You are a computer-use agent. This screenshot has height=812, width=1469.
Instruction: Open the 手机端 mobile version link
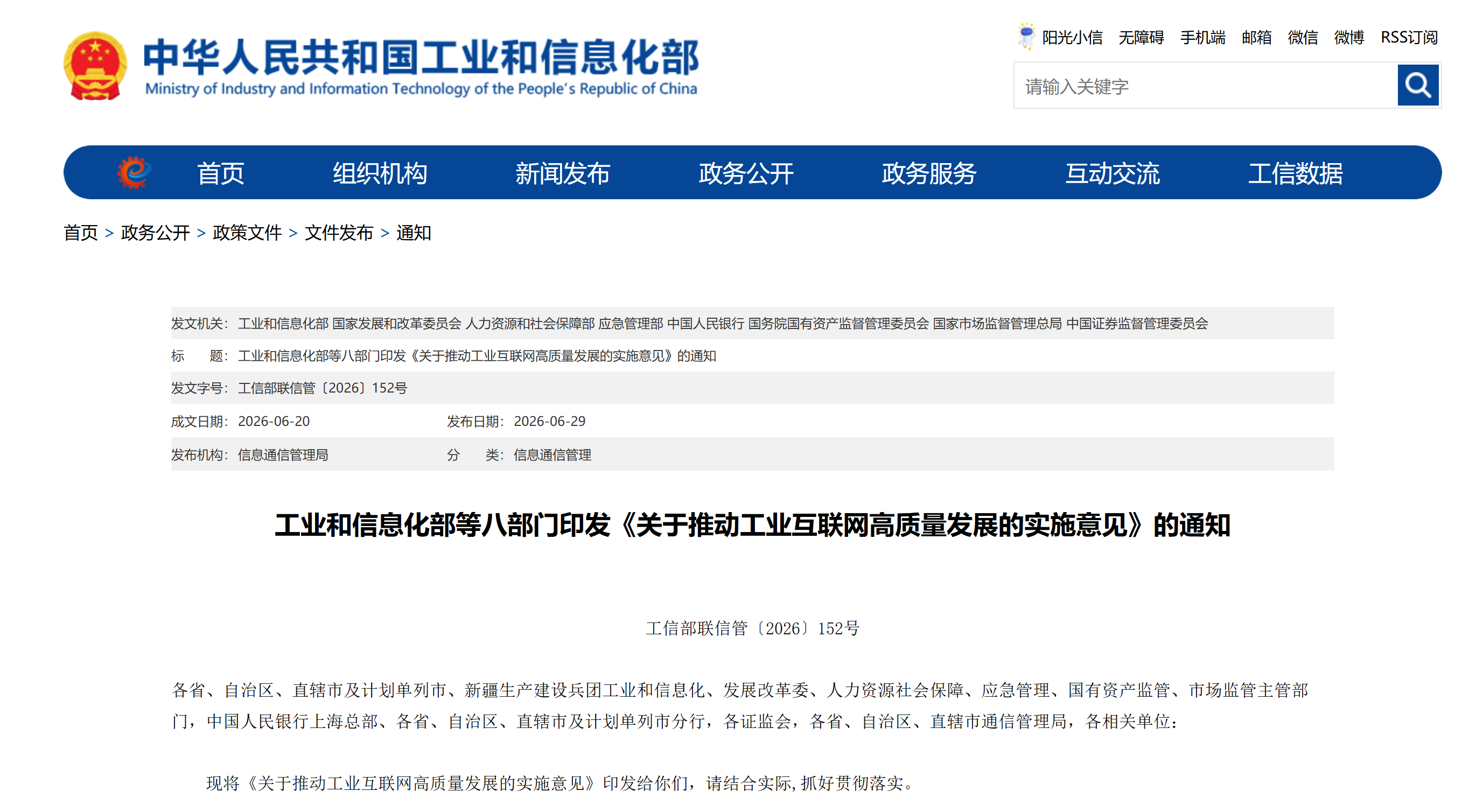[1202, 38]
